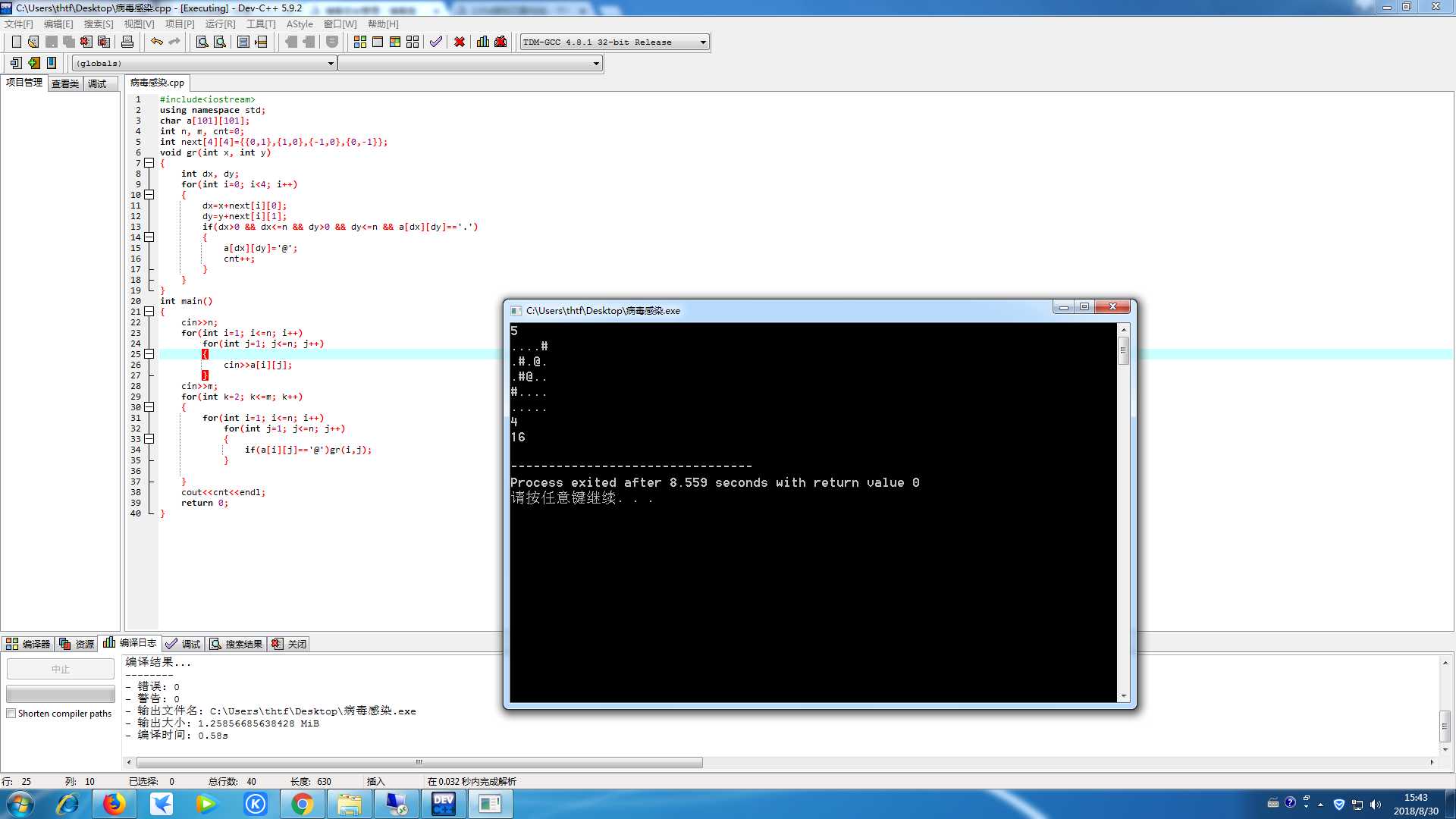This screenshot has width=1456, height=819.
Task: Collapse the code fold at line 21
Action: tap(149, 312)
